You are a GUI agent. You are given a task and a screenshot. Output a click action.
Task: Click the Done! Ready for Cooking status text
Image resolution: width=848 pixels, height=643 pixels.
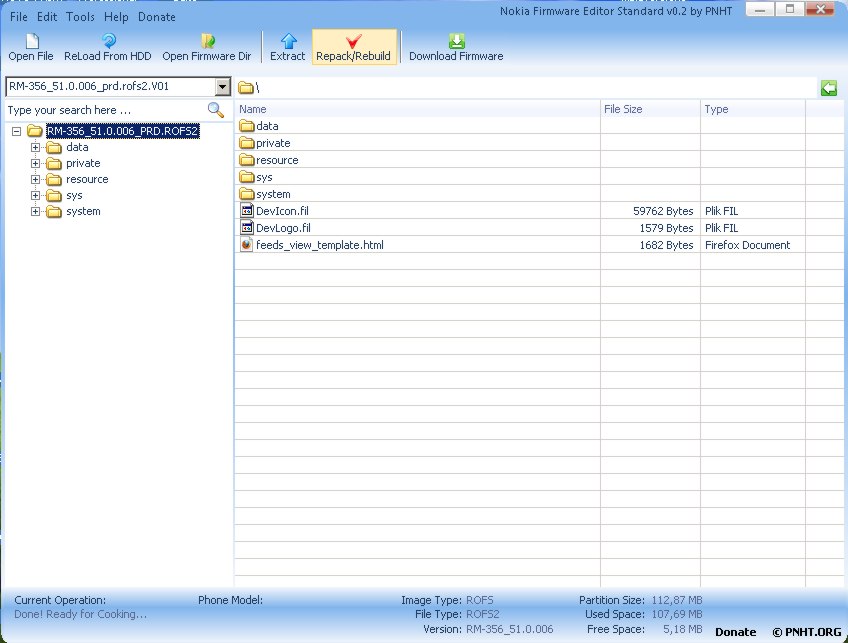coord(81,614)
